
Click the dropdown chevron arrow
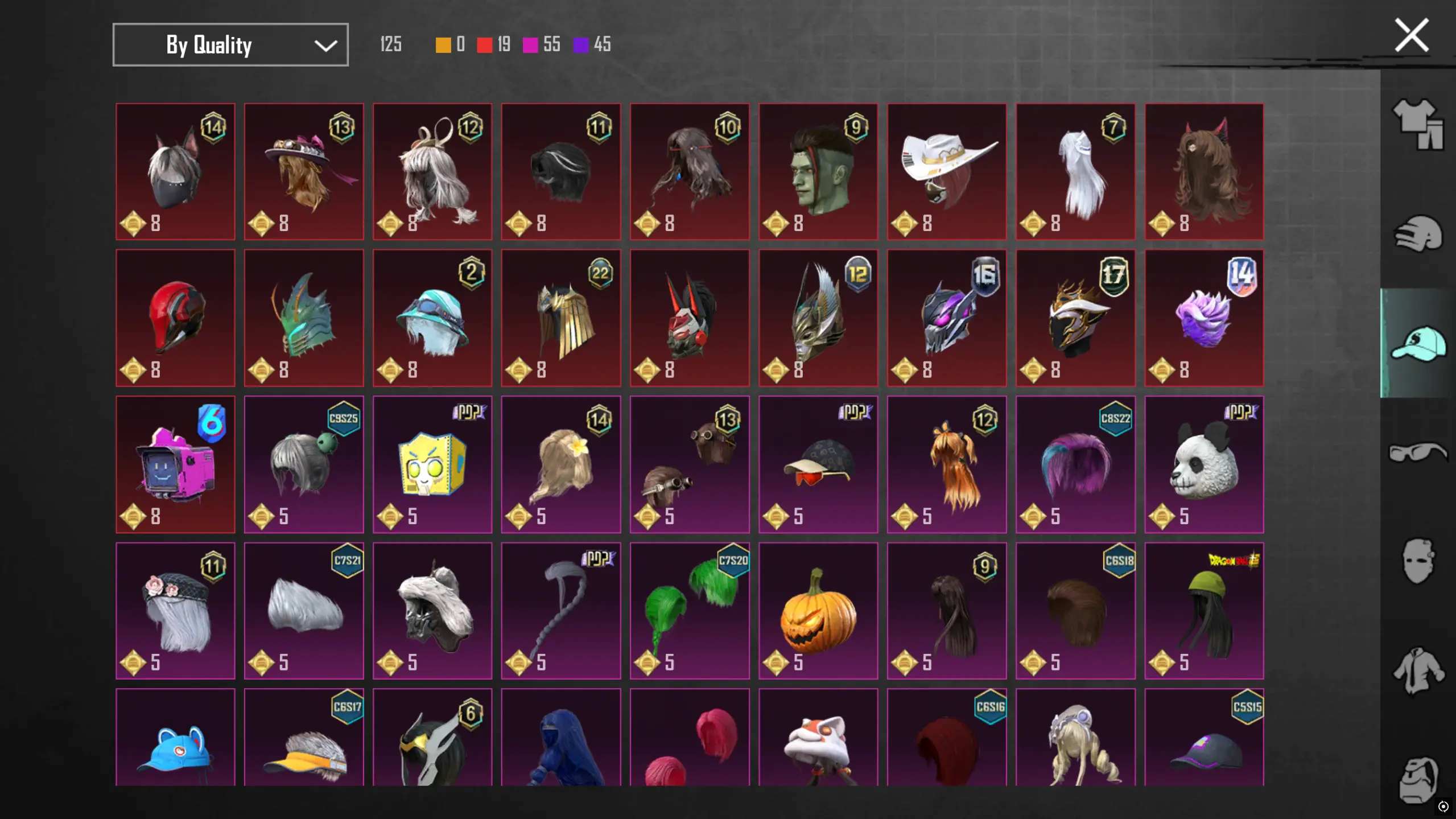[325, 46]
